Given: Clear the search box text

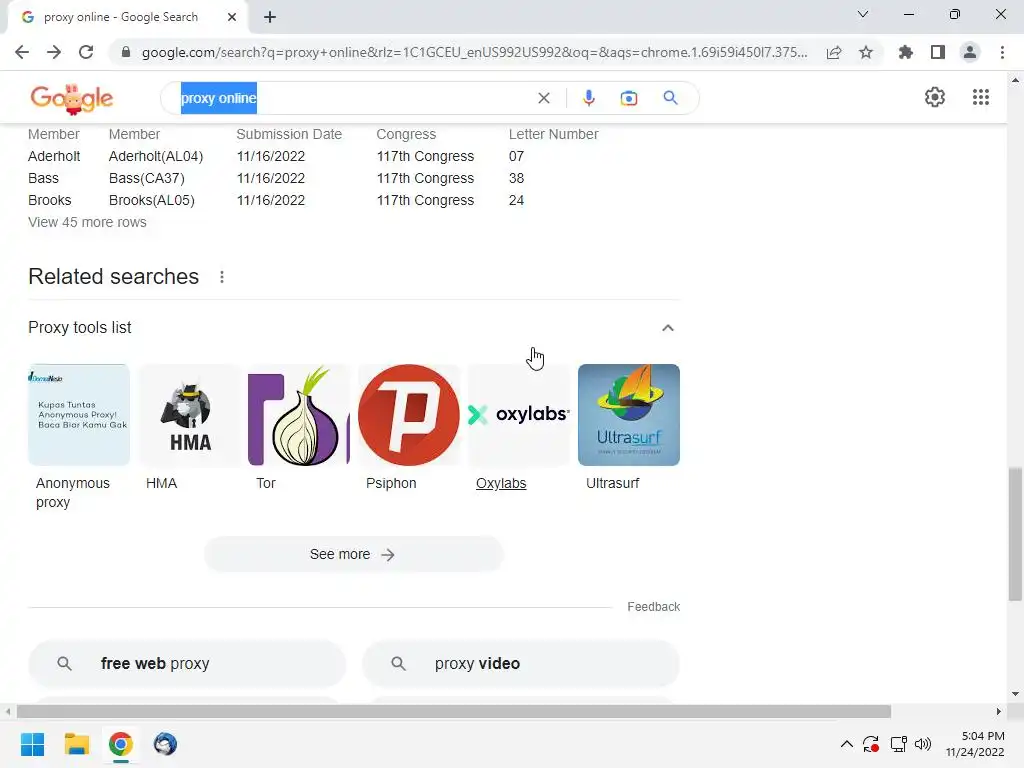Looking at the screenshot, I should tap(544, 98).
